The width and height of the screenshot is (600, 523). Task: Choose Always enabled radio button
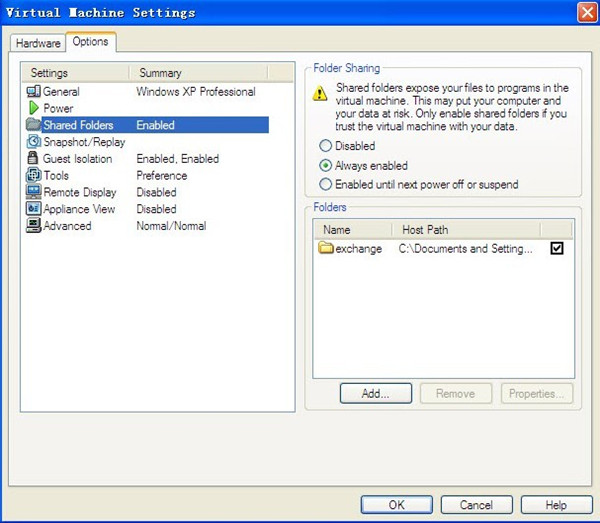(325, 165)
